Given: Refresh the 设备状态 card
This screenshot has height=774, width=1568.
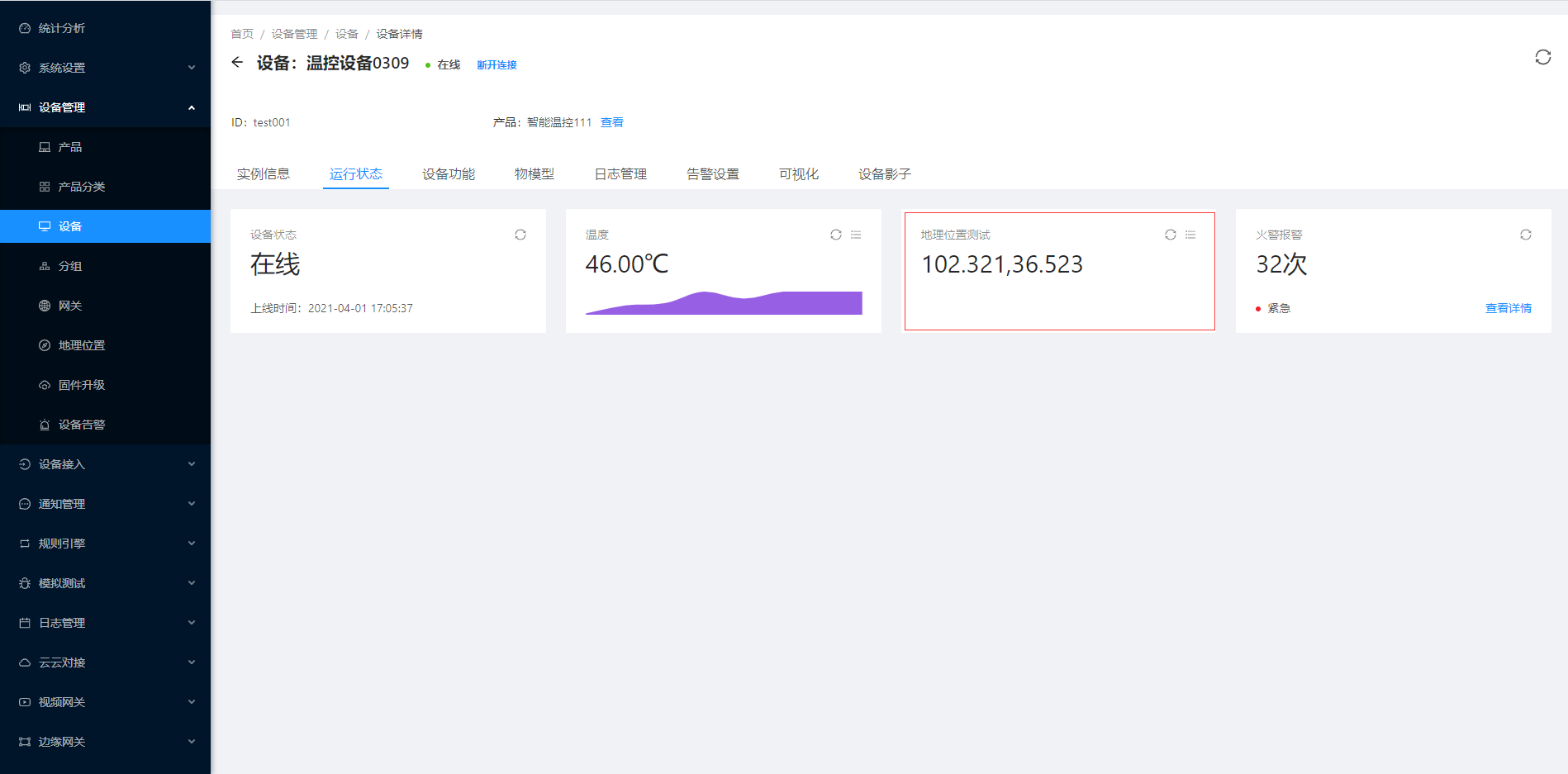Looking at the screenshot, I should click(520, 235).
